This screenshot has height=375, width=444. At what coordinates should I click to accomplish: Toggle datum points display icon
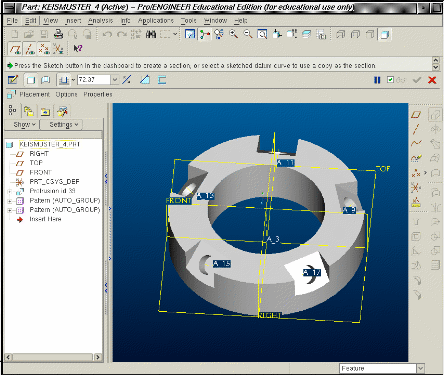(x=44, y=49)
